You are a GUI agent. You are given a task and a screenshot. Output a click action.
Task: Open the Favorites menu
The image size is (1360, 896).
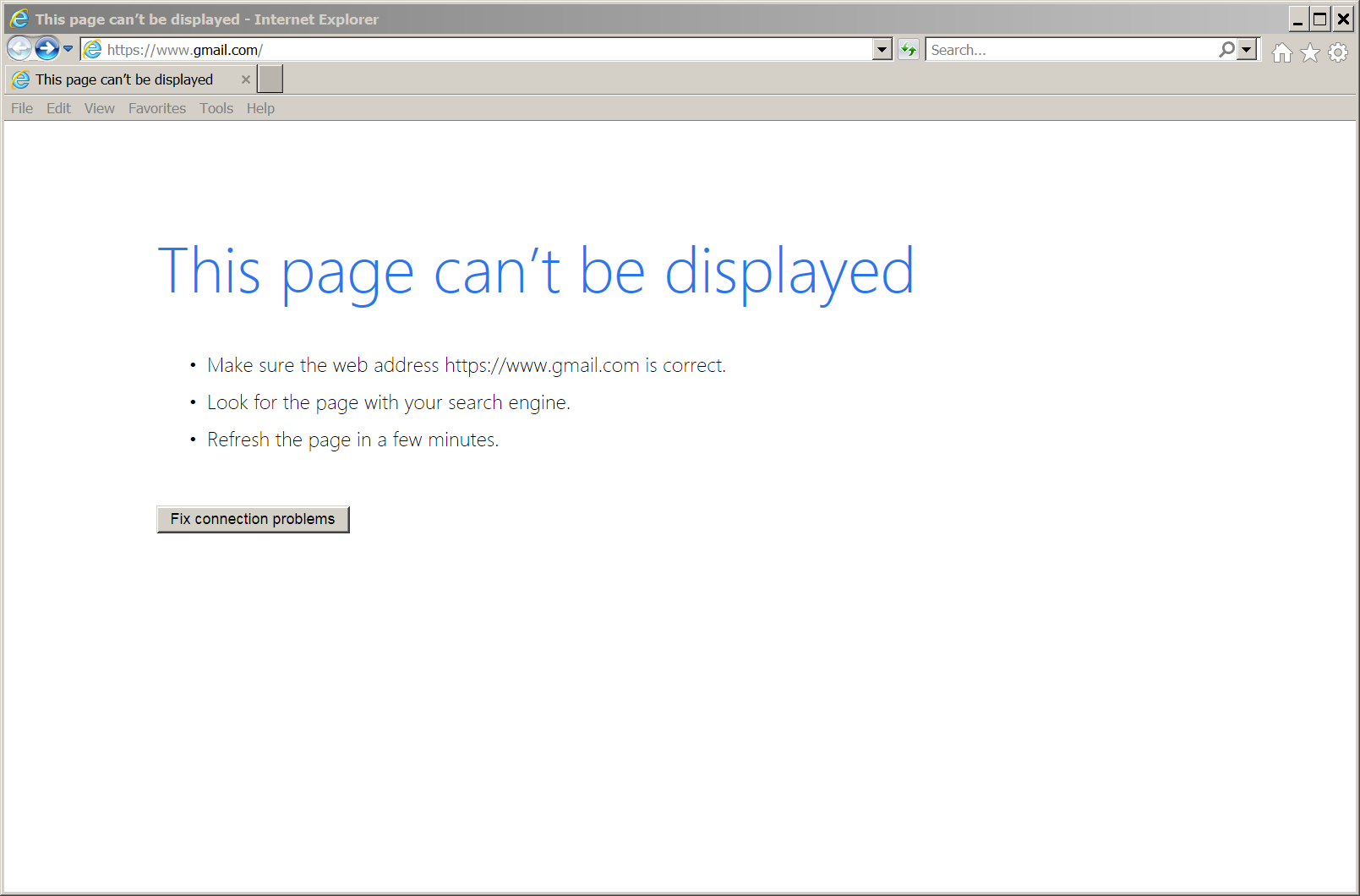(157, 108)
